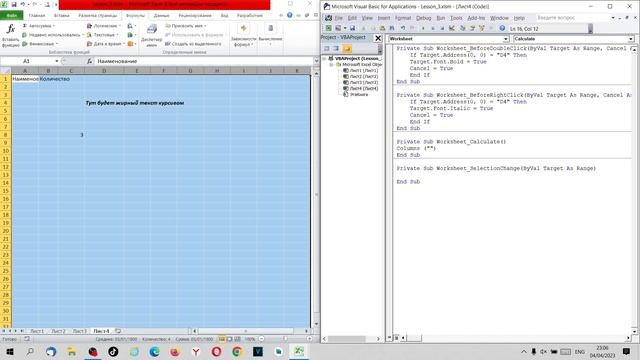Click Project Explorer icon in VBA toolbar

[462, 28]
